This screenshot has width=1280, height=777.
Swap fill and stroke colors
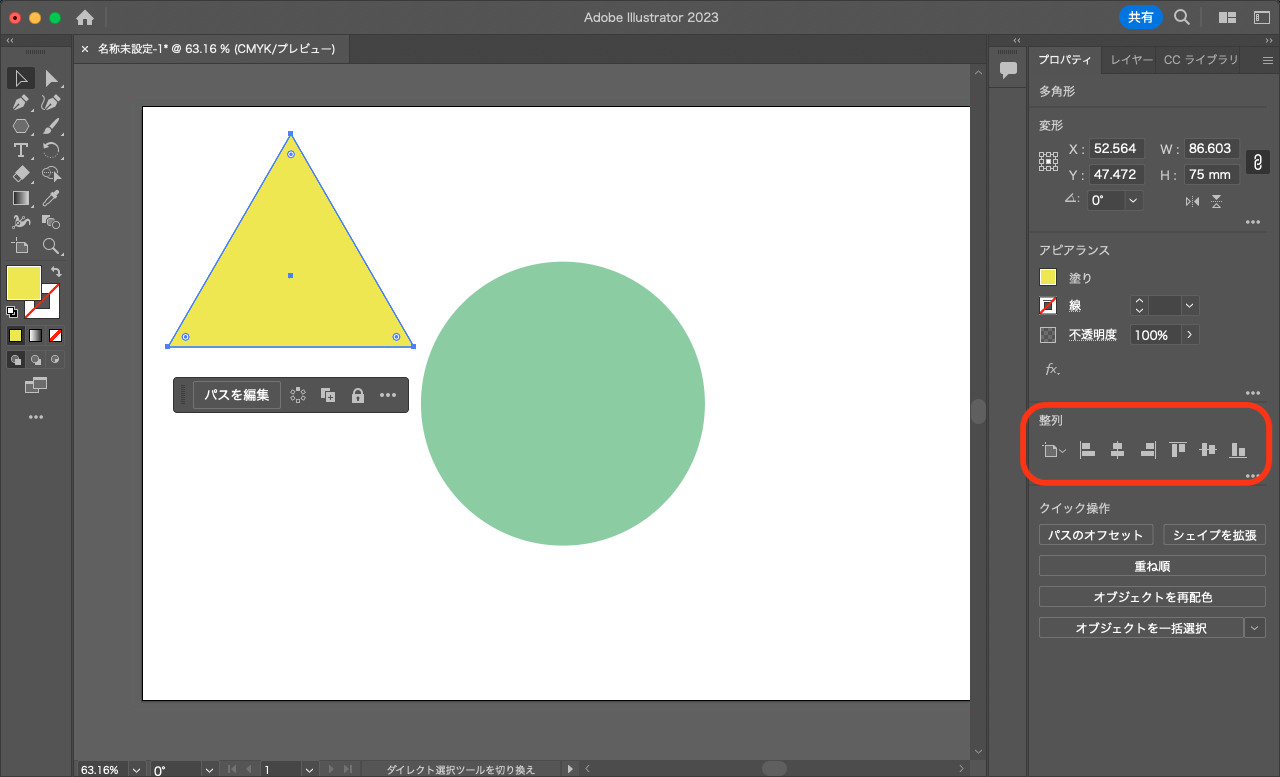57,272
